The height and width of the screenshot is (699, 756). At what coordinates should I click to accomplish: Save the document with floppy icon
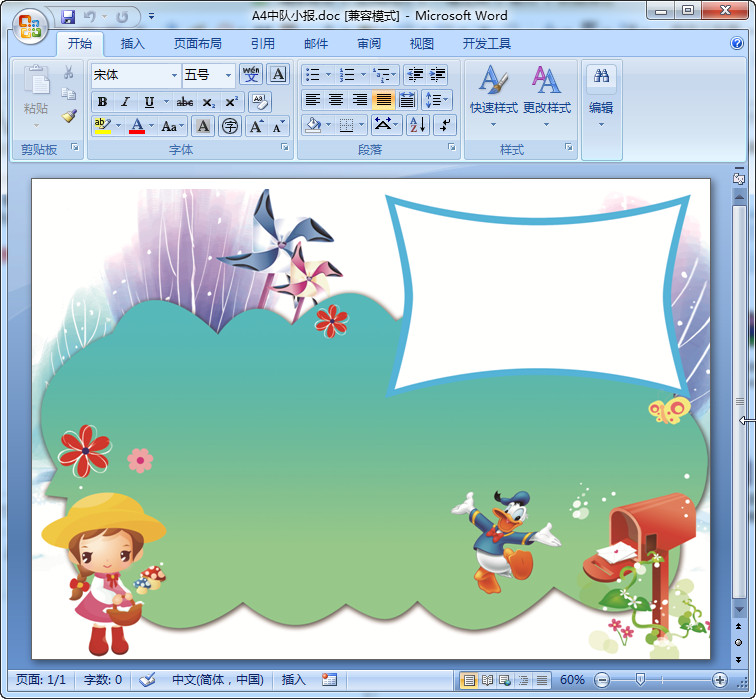68,17
